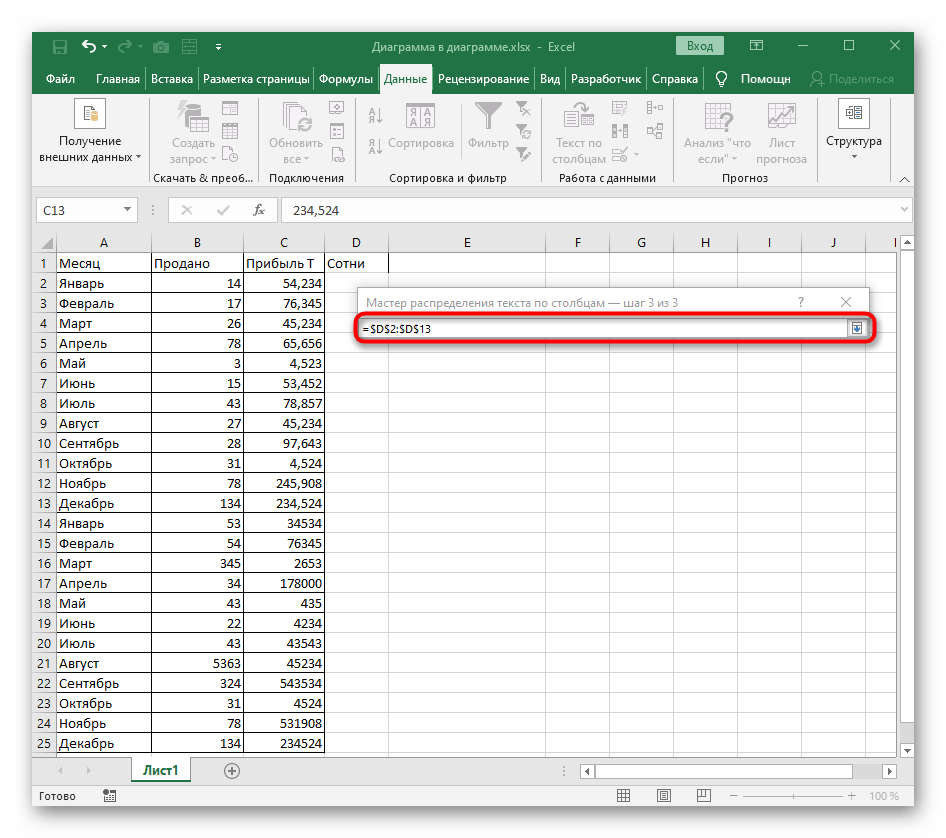Screen dimensions: 946x838
Task: Select column E header
Action: click(467, 243)
